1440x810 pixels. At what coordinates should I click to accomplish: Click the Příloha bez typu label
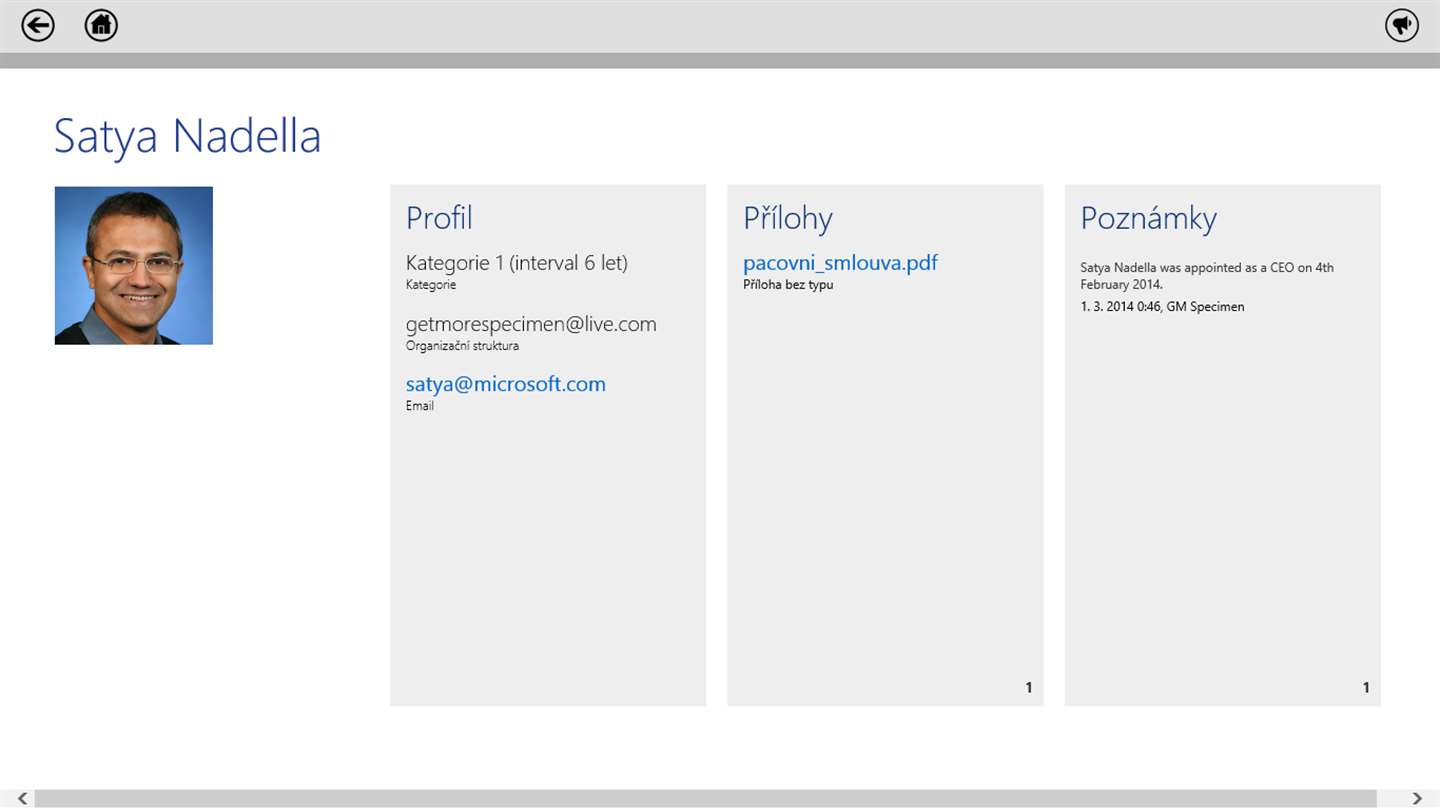(788, 285)
